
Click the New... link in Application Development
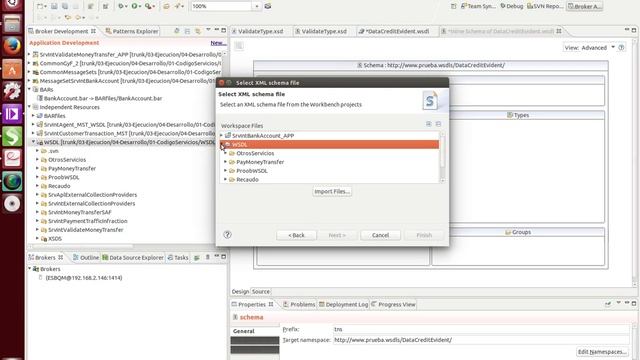(x=218, y=43)
